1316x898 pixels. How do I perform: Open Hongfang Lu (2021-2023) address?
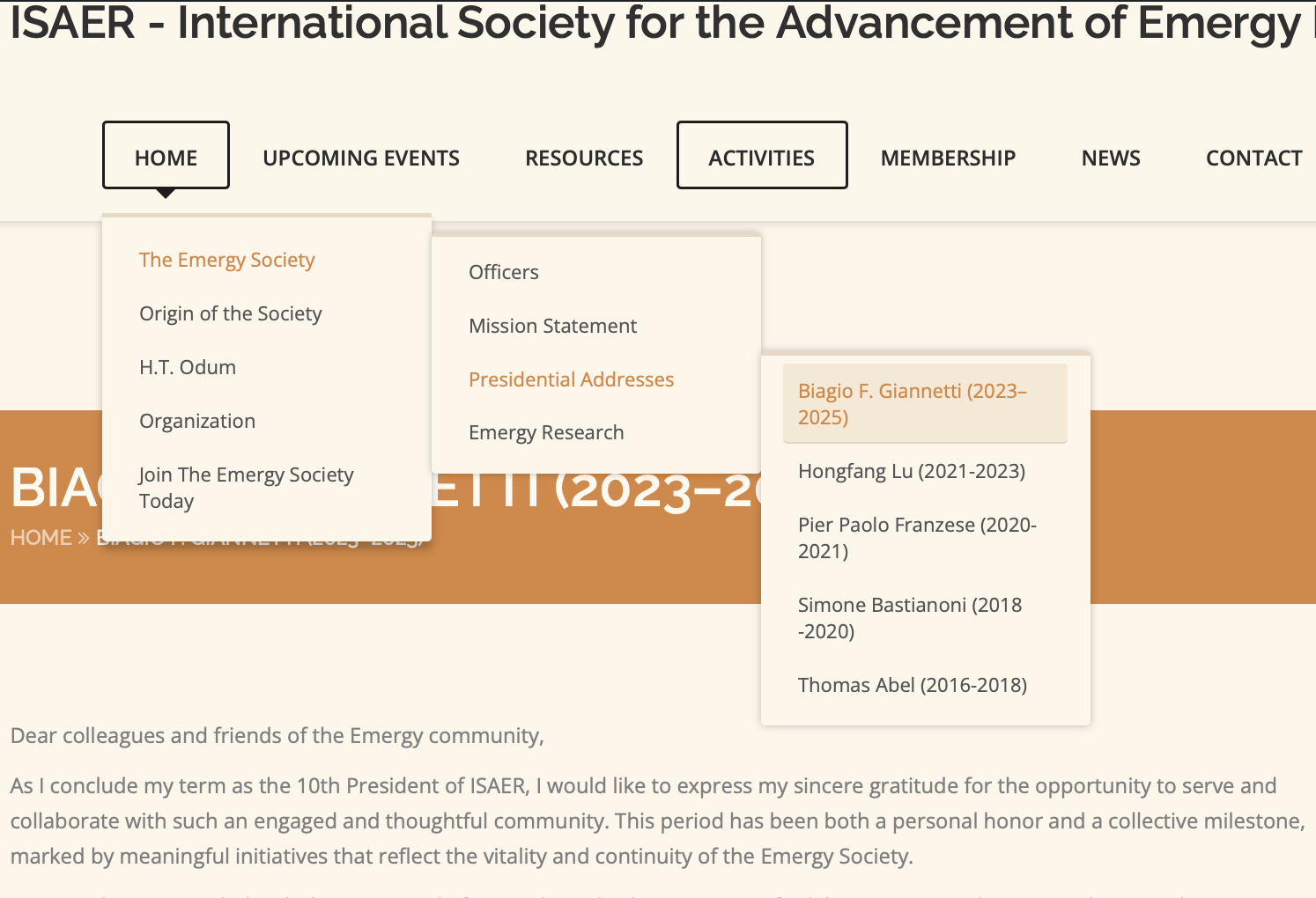[x=911, y=471]
